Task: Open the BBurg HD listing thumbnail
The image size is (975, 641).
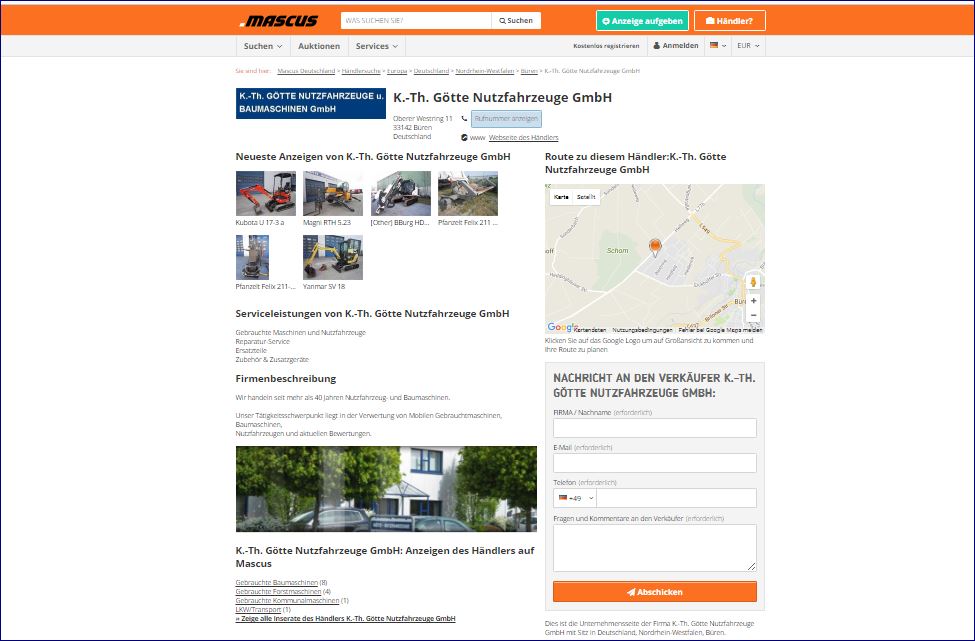Action: [400, 193]
